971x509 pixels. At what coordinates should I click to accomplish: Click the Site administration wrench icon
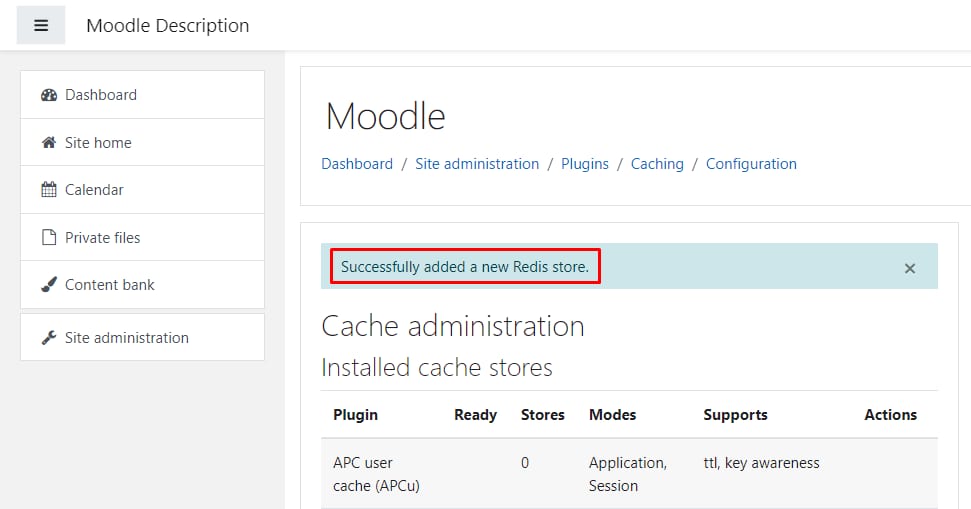coord(49,337)
